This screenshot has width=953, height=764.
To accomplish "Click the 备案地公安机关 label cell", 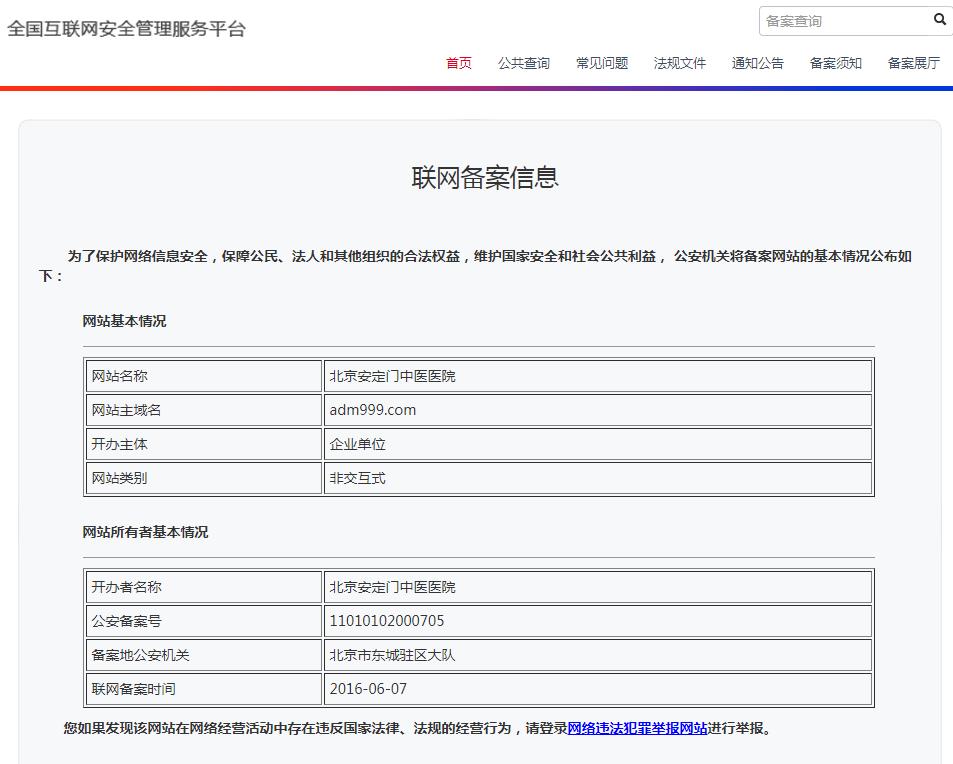I will click(204, 655).
